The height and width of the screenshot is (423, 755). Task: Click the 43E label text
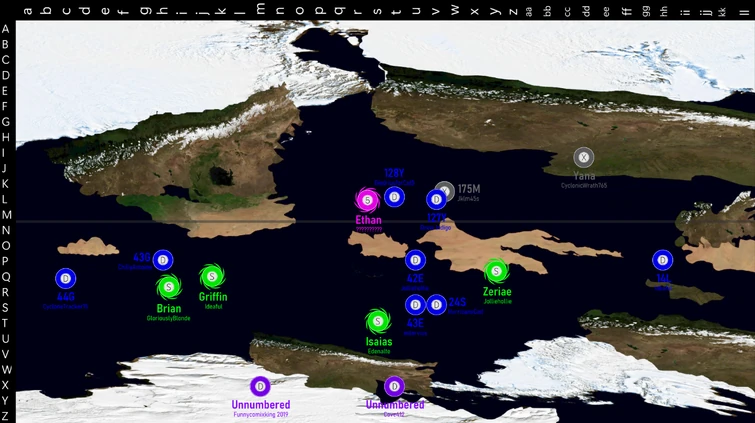[415, 323]
